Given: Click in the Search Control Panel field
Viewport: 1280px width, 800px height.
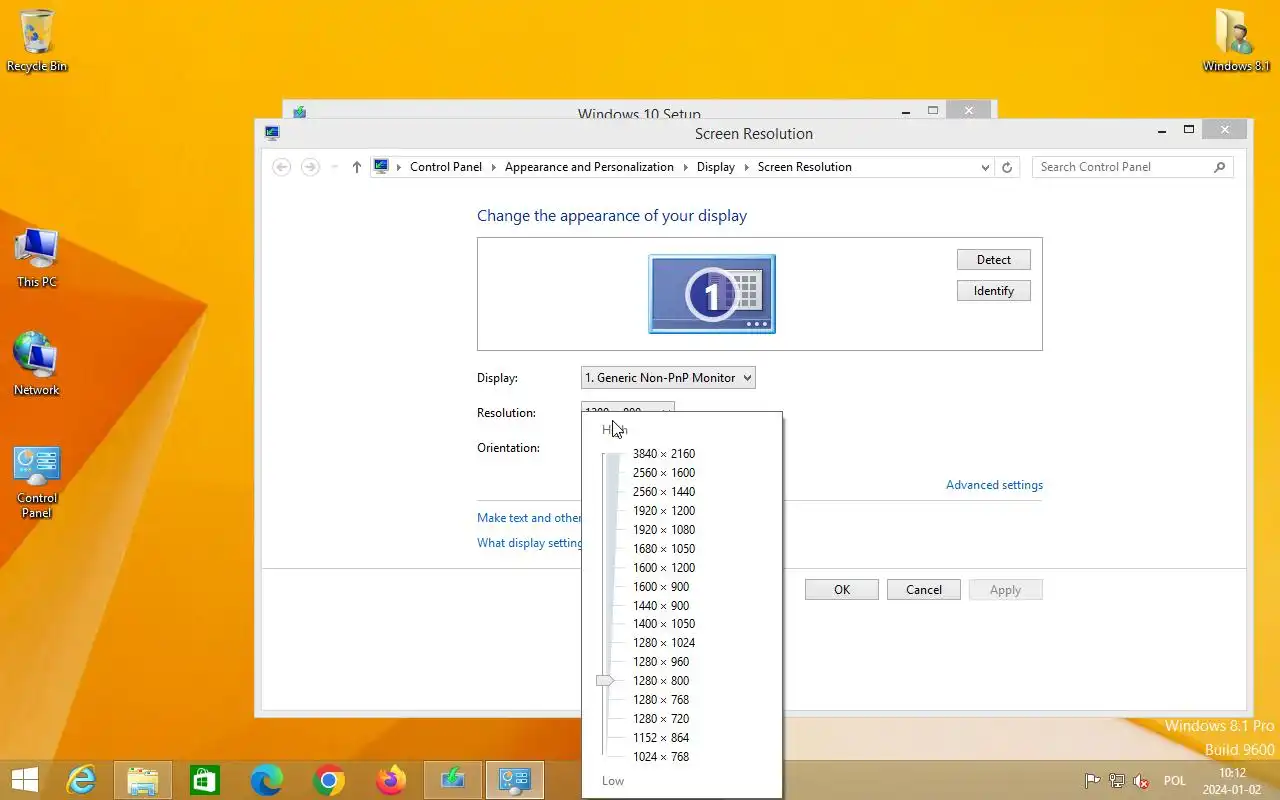Looking at the screenshot, I should click(1122, 167).
